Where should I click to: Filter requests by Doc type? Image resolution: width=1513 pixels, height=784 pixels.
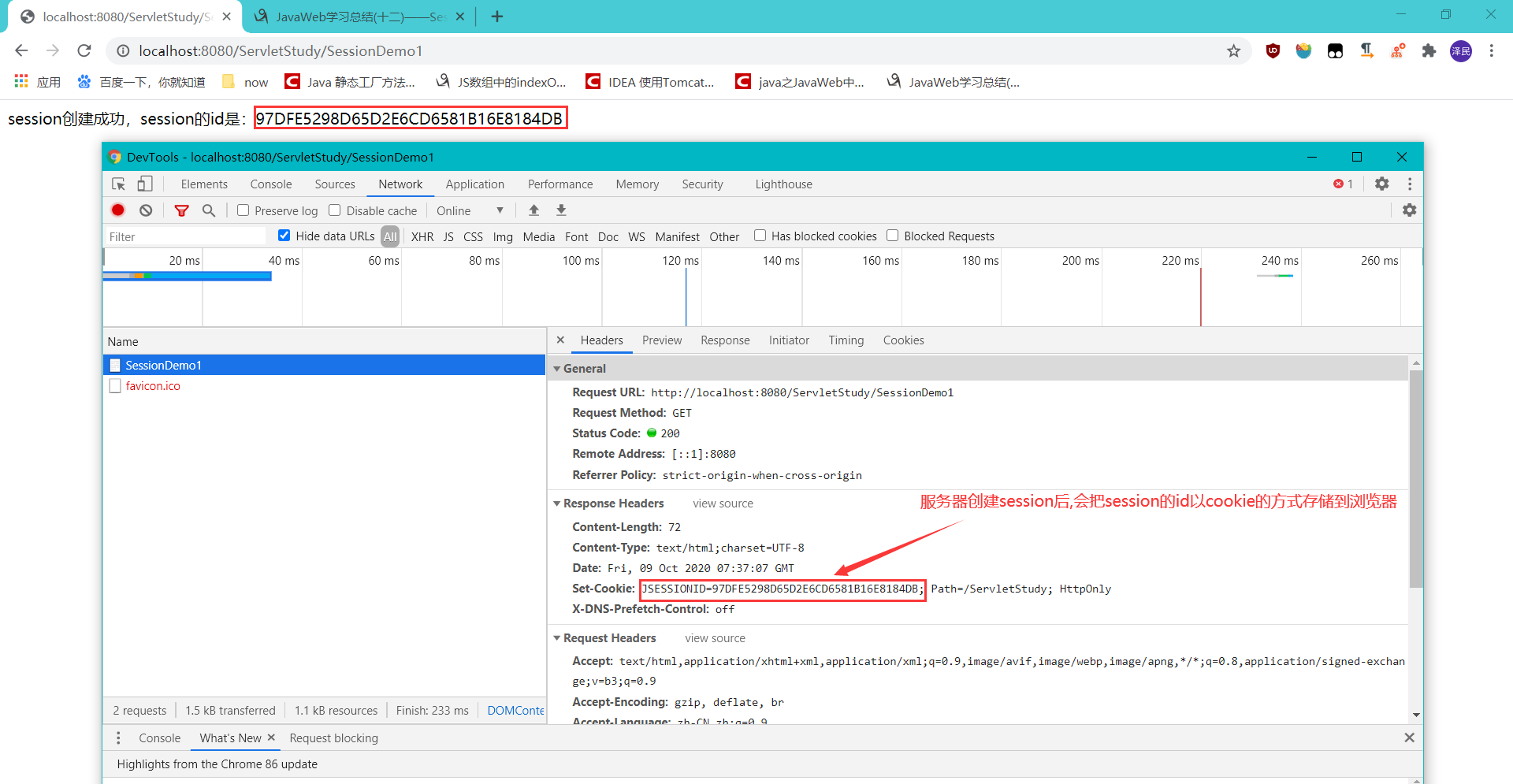pos(608,236)
